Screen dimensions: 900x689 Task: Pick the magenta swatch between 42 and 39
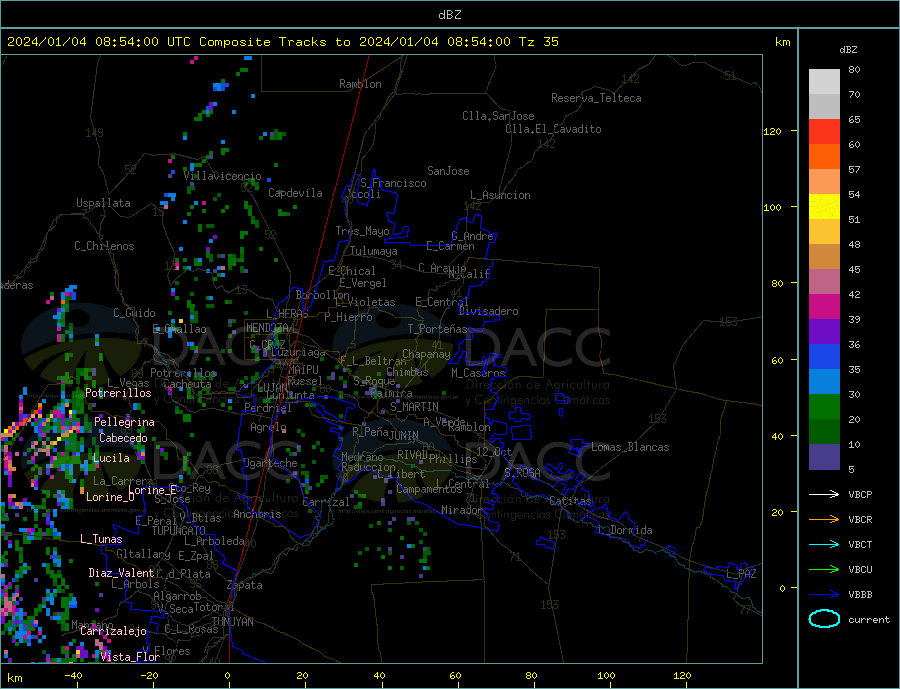(824, 307)
